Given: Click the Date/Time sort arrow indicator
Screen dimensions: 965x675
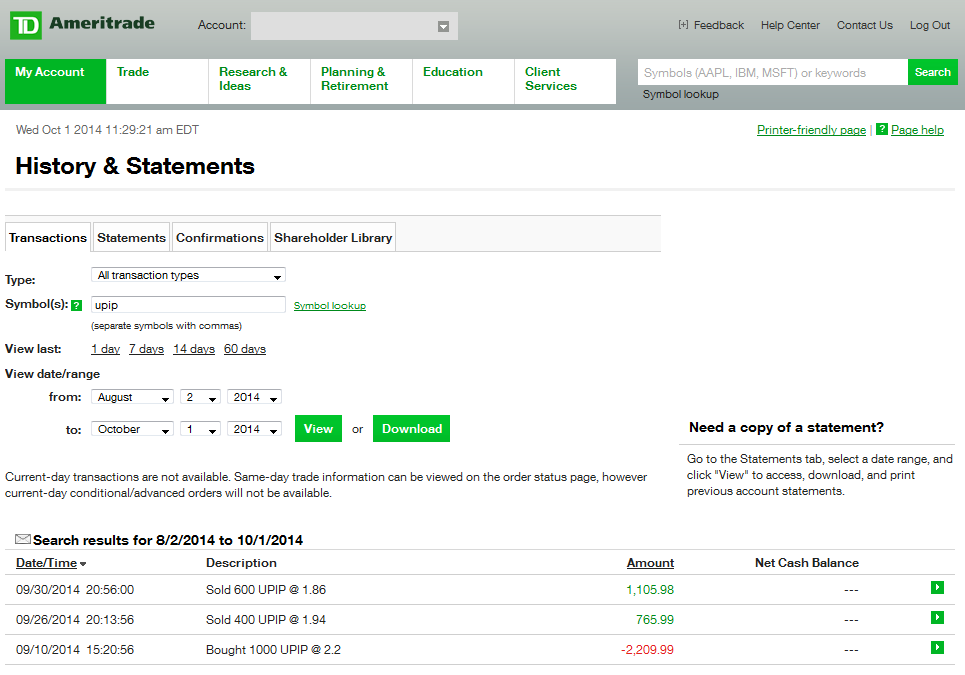Looking at the screenshot, I should click(83, 564).
